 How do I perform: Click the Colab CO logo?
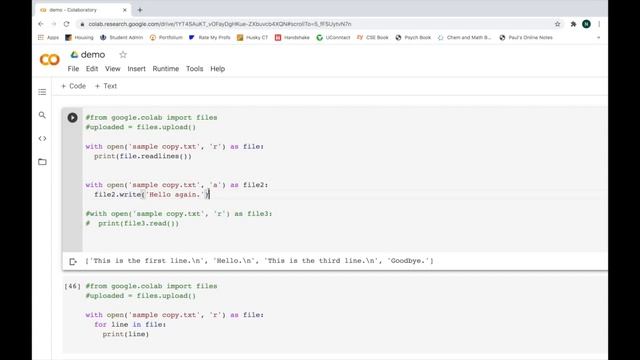(x=49, y=60)
